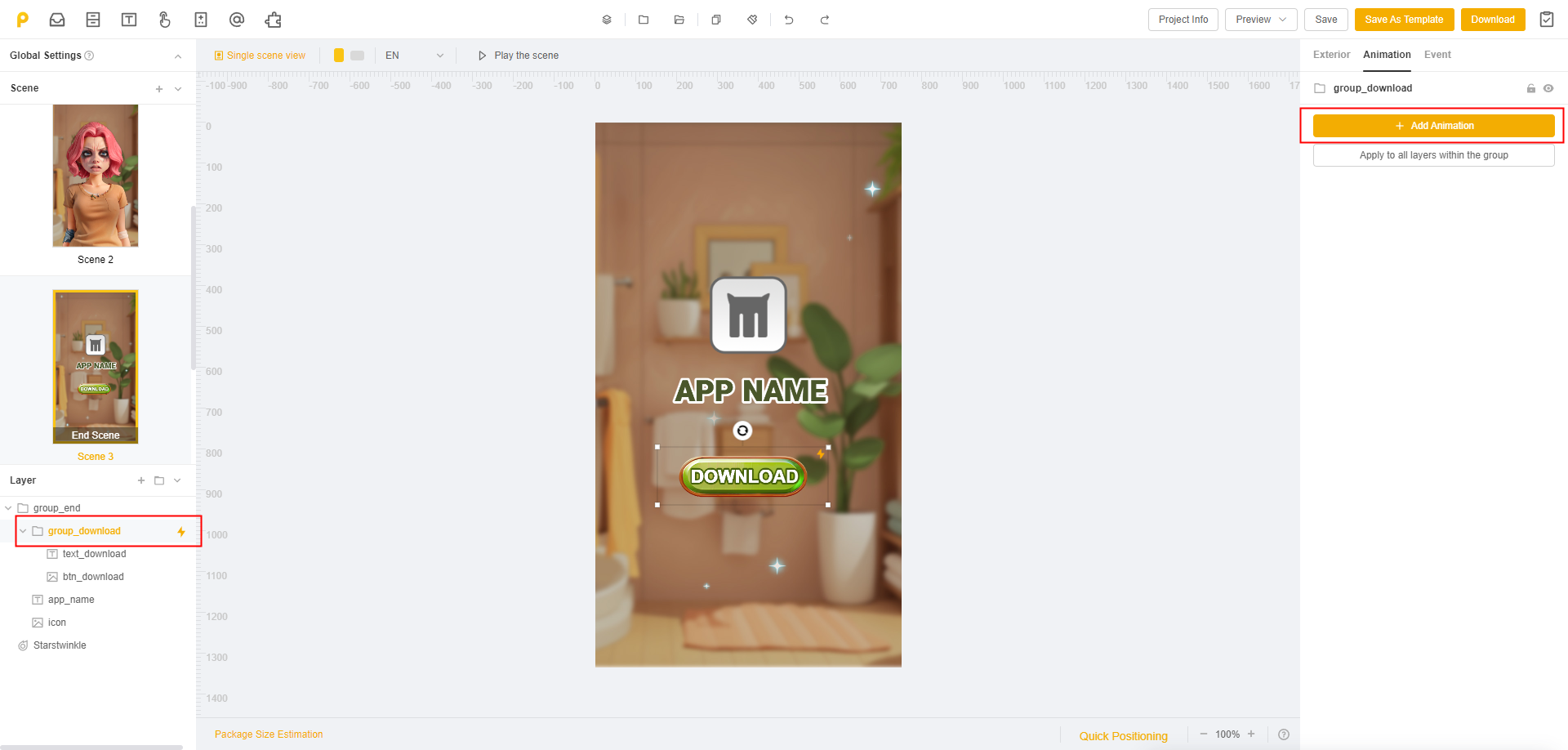Switch to the Animation tab

point(1387,55)
